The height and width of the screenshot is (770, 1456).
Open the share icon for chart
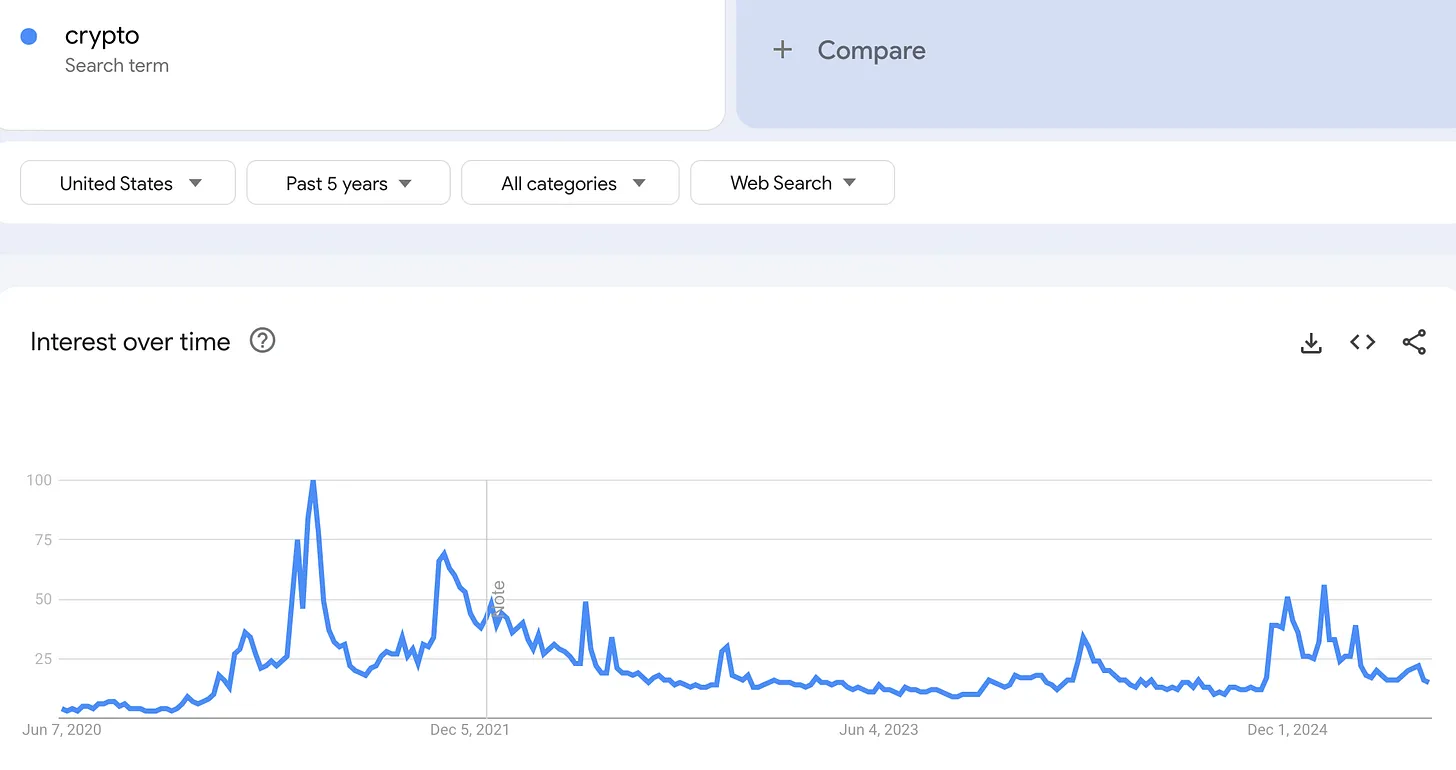(x=1414, y=342)
